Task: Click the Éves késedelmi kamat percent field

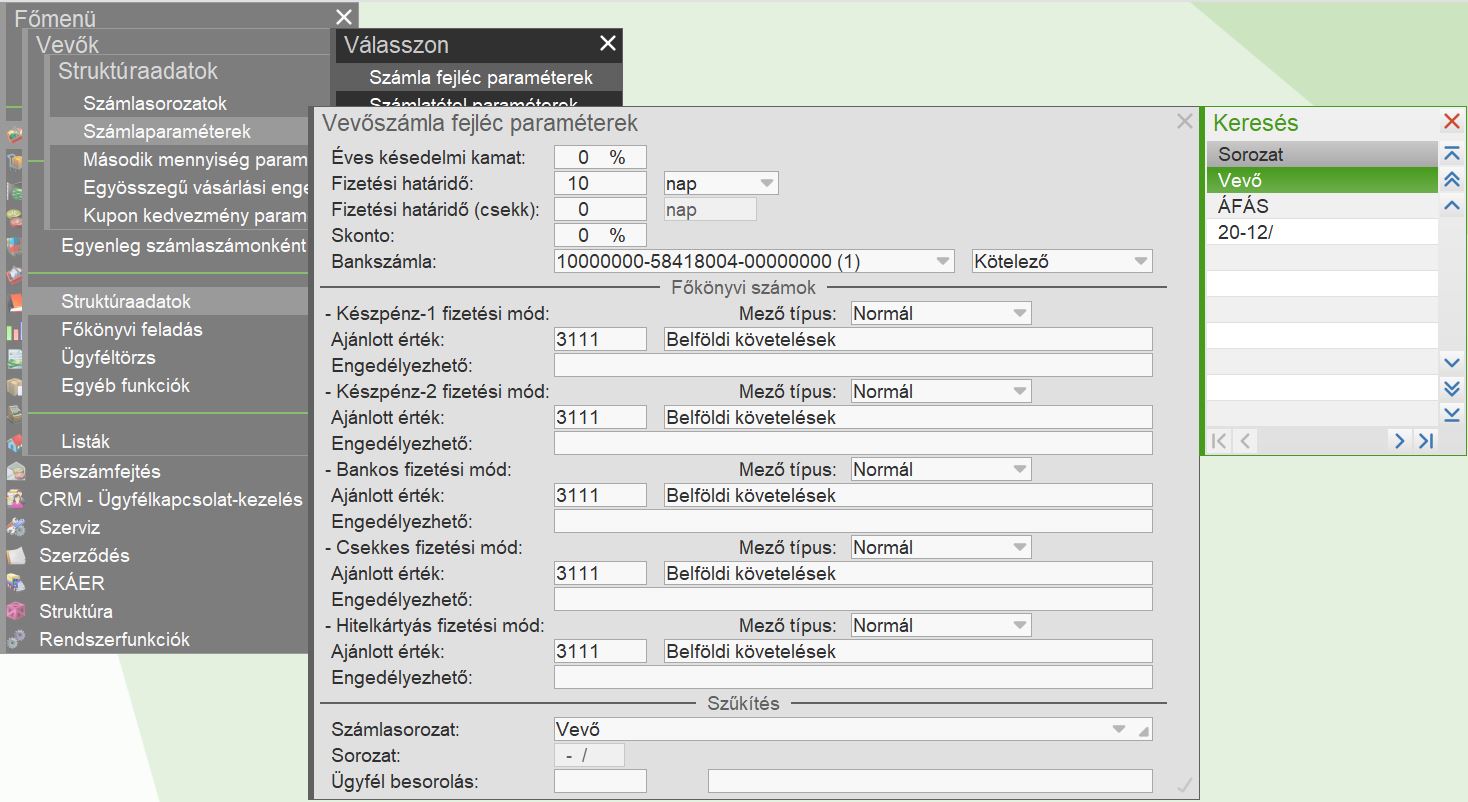Action: 600,158
